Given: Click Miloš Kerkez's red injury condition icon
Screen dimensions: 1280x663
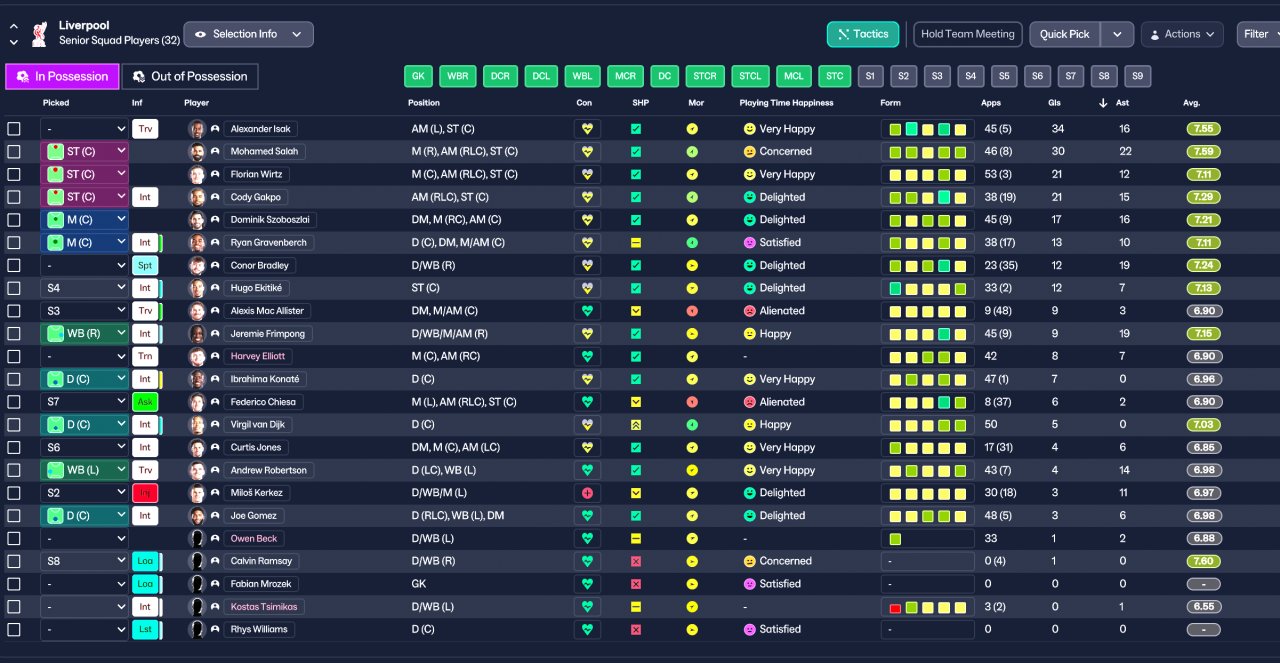Looking at the screenshot, I should coord(587,493).
